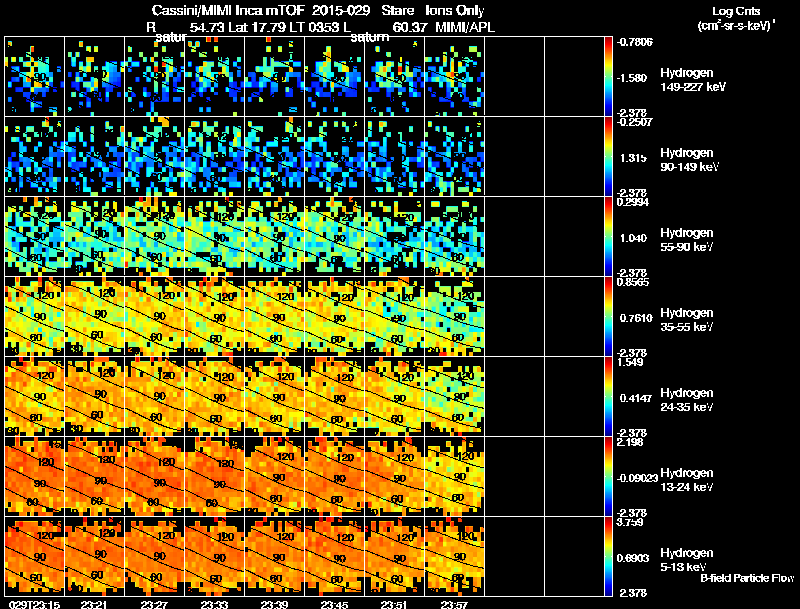Click the 23:21 time axis label

point(94,603)
